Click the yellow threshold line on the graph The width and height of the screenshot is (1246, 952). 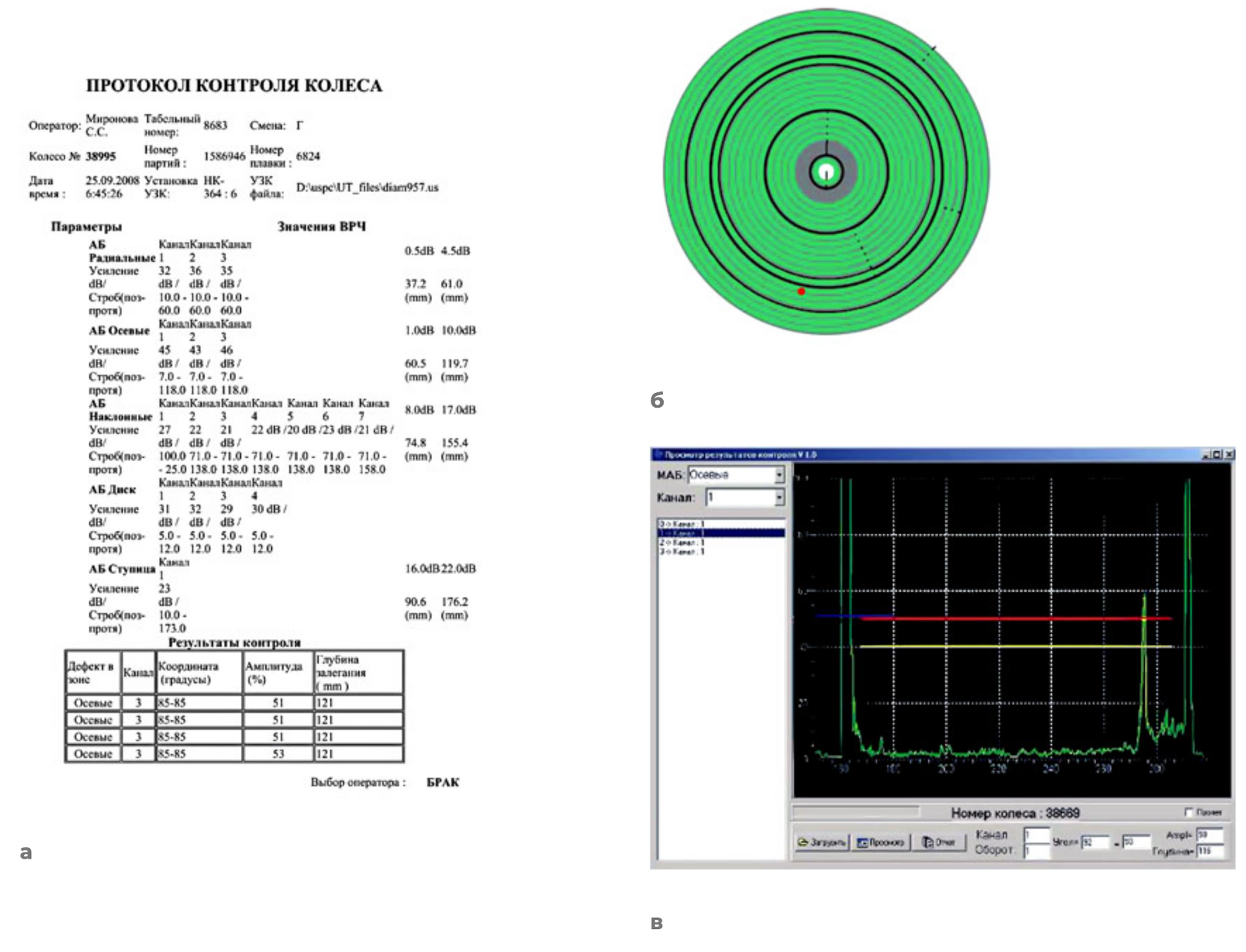click(1016, 647)
